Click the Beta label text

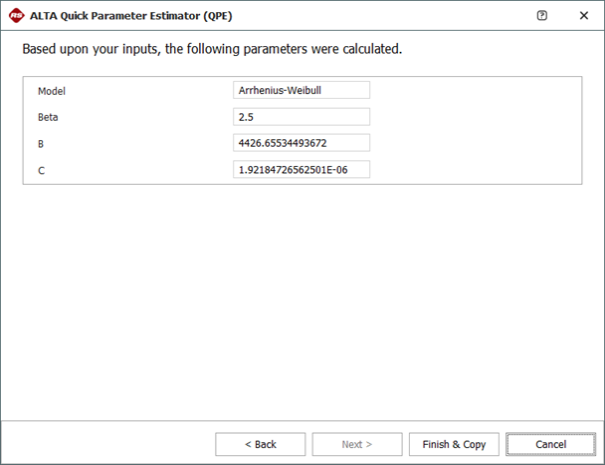pyautogui.click(x=48, y=117)
